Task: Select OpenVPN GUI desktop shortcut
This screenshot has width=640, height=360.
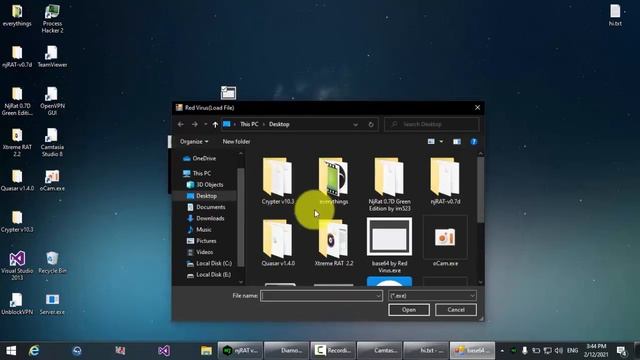Action: click(x=52, y=101)
